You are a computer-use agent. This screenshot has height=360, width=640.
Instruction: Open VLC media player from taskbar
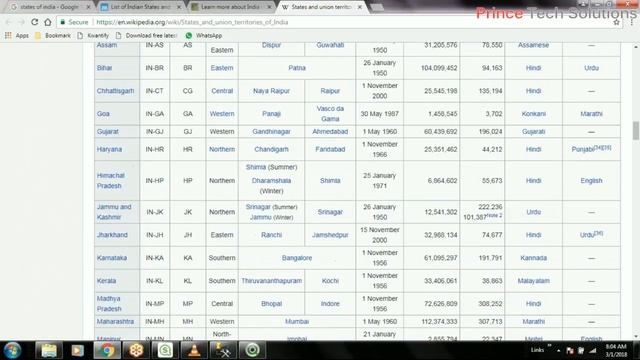[x=194, y=350]
